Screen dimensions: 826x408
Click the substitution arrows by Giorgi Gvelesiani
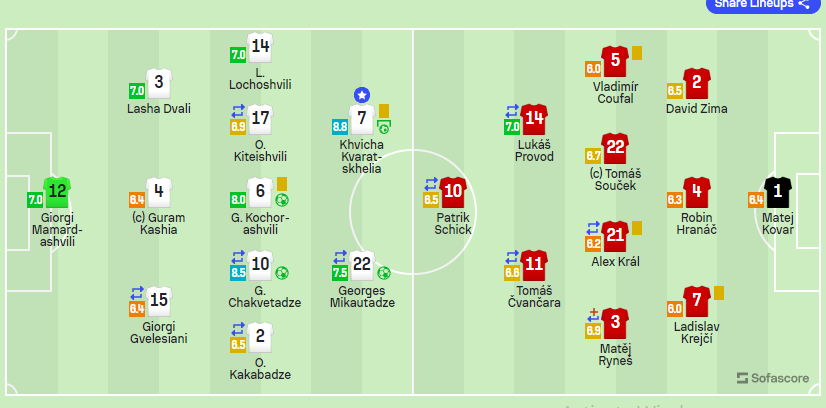point(137,293)
